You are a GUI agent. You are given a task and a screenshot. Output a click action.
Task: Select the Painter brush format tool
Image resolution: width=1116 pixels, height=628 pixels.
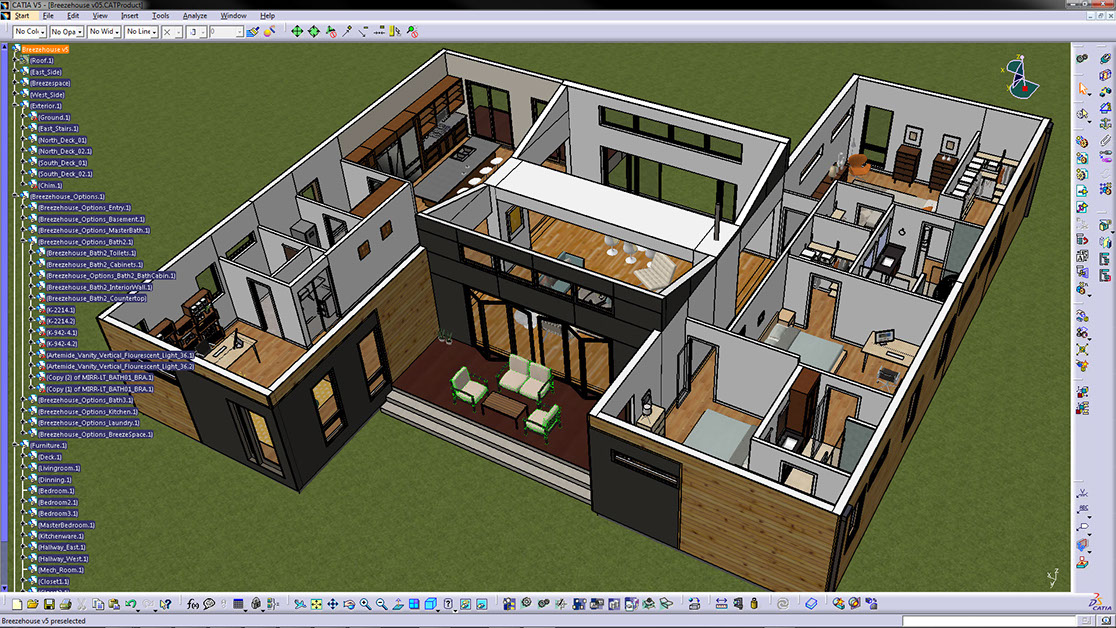click(x=253, y=32)
